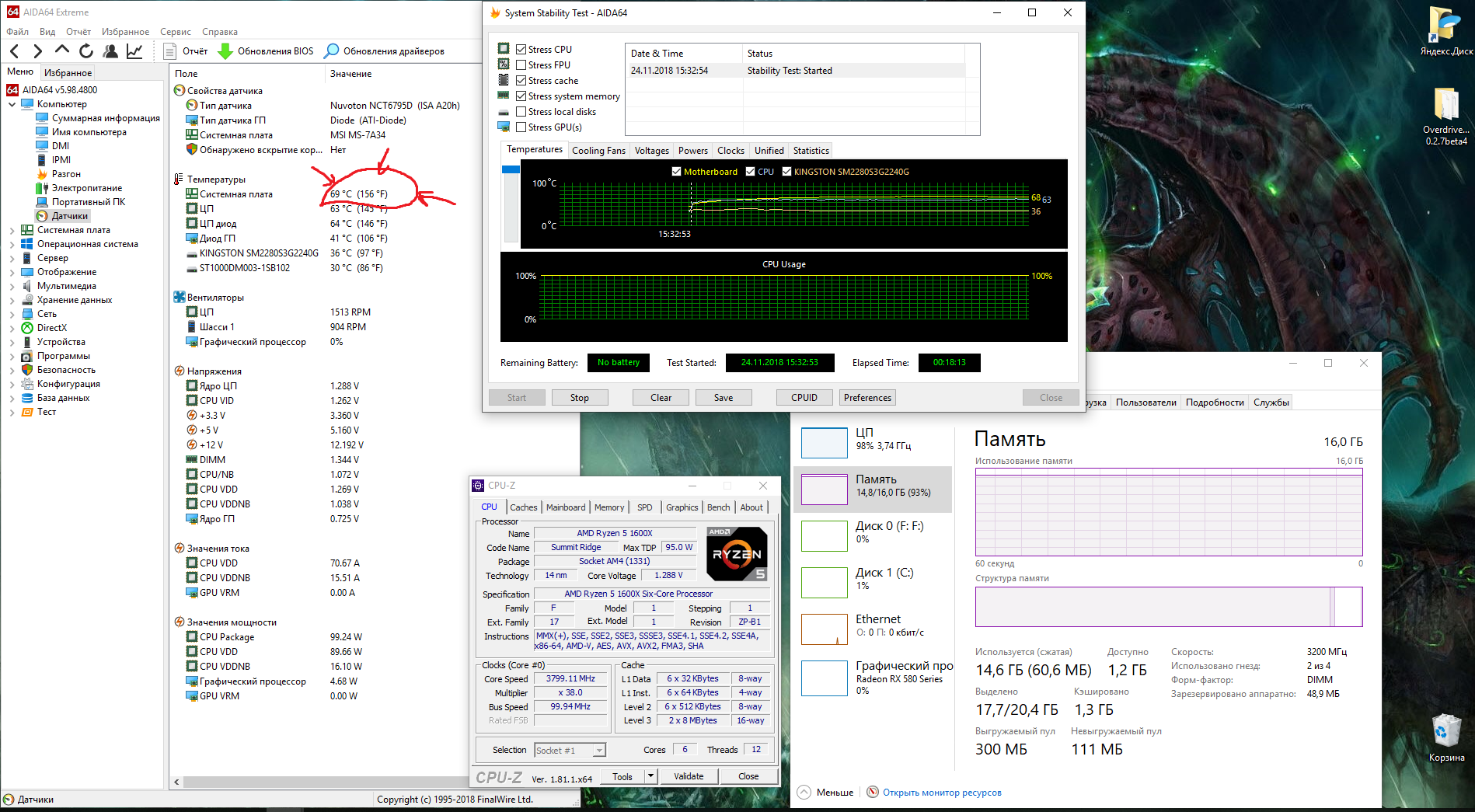Stop the stability test
The width and height of the screenshot is (1475, 812).
click(x=580, y=398)
